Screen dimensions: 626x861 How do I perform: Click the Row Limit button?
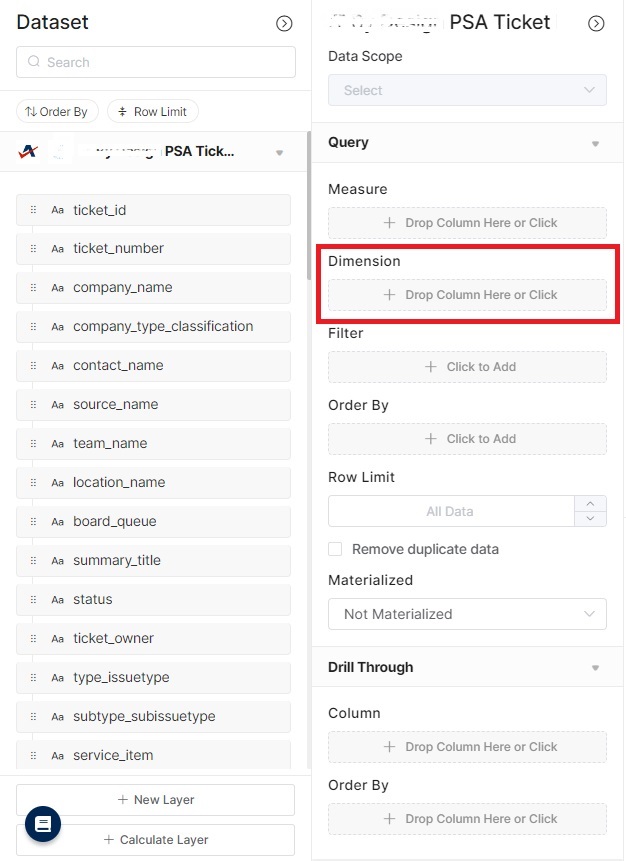pos(153,112)
